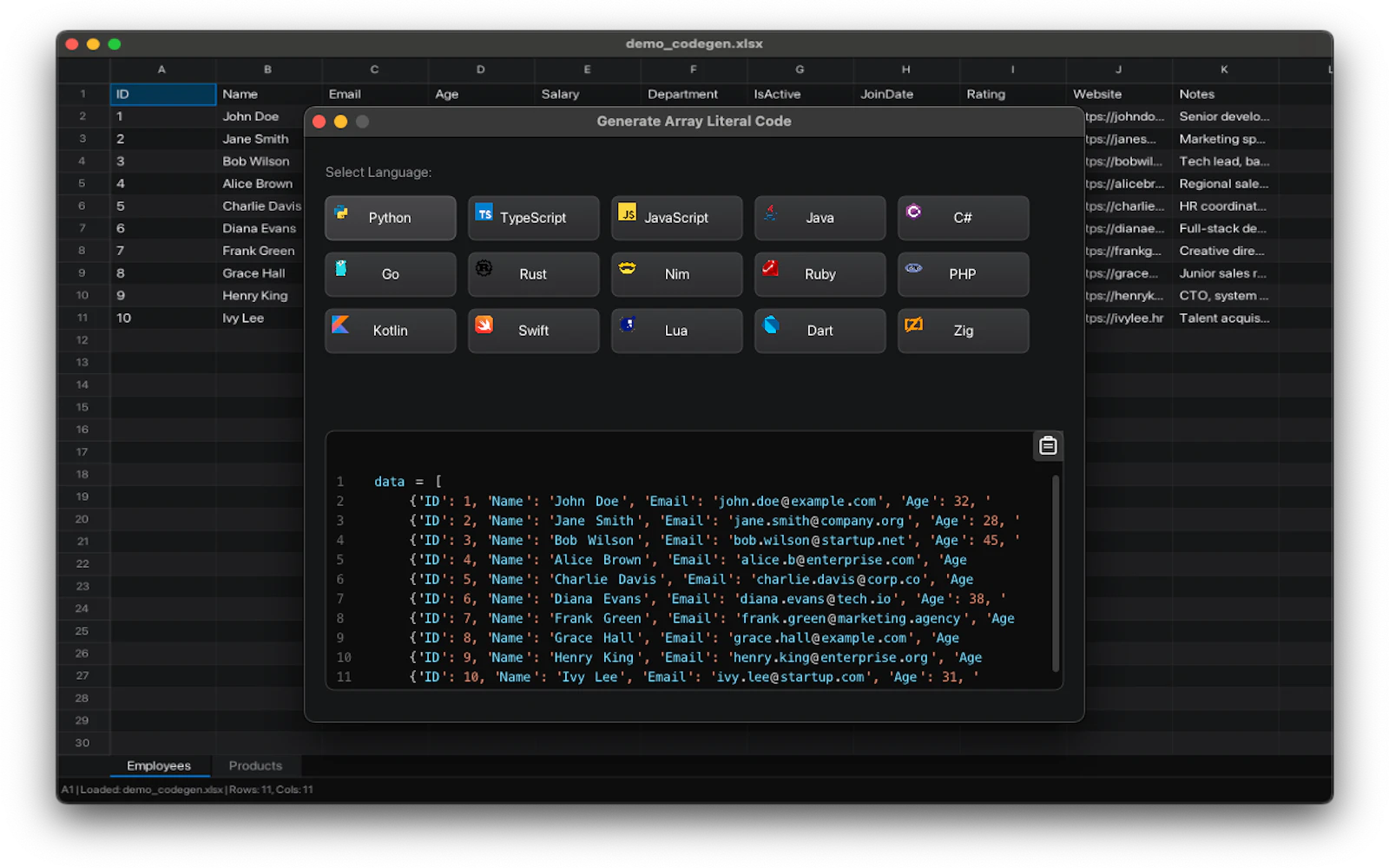
Task: Select the ID header cell A1
Action: pos(162,94)
